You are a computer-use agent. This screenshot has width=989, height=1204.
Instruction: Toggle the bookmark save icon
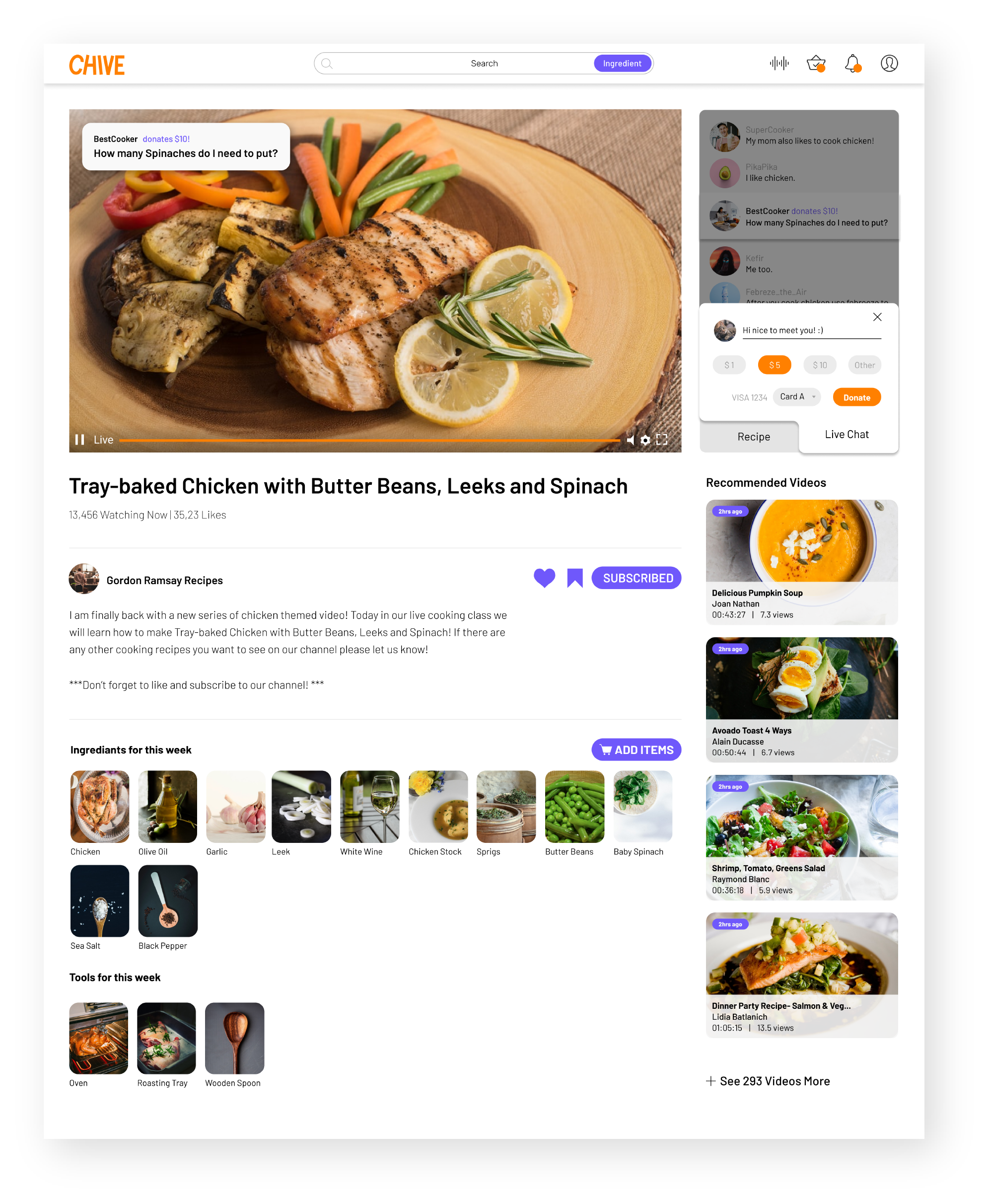pyautogui.click(x=575, y=578)
